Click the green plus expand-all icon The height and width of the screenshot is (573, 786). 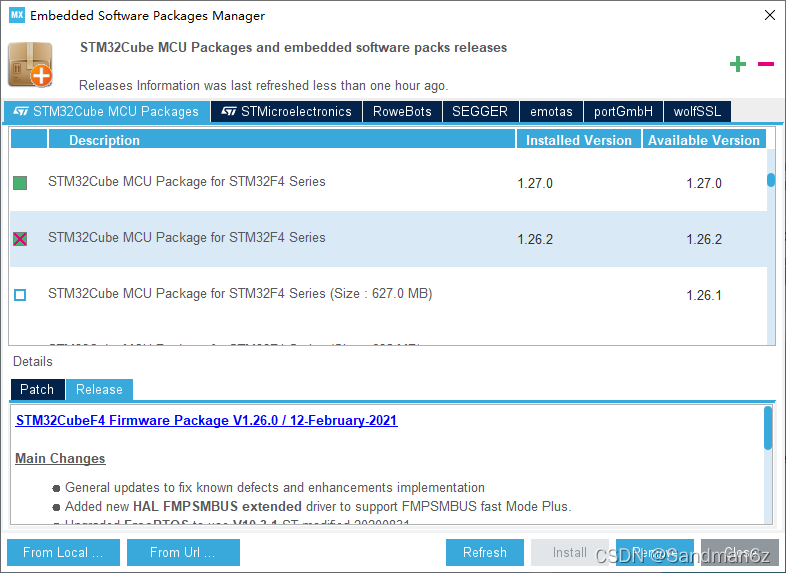737,64
